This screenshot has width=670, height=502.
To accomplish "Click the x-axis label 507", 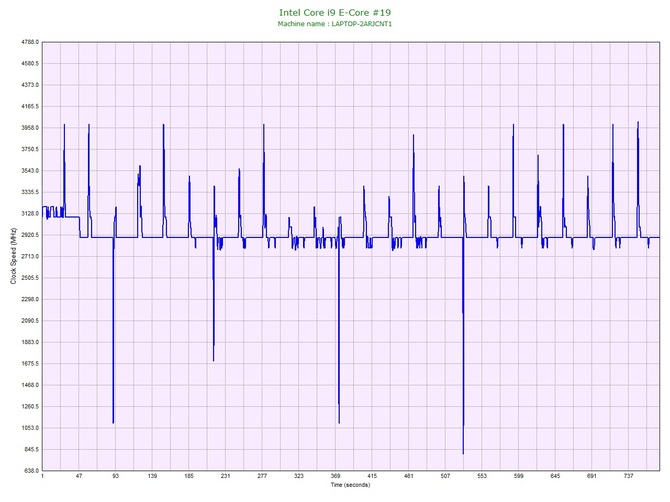I will [446, 476].
